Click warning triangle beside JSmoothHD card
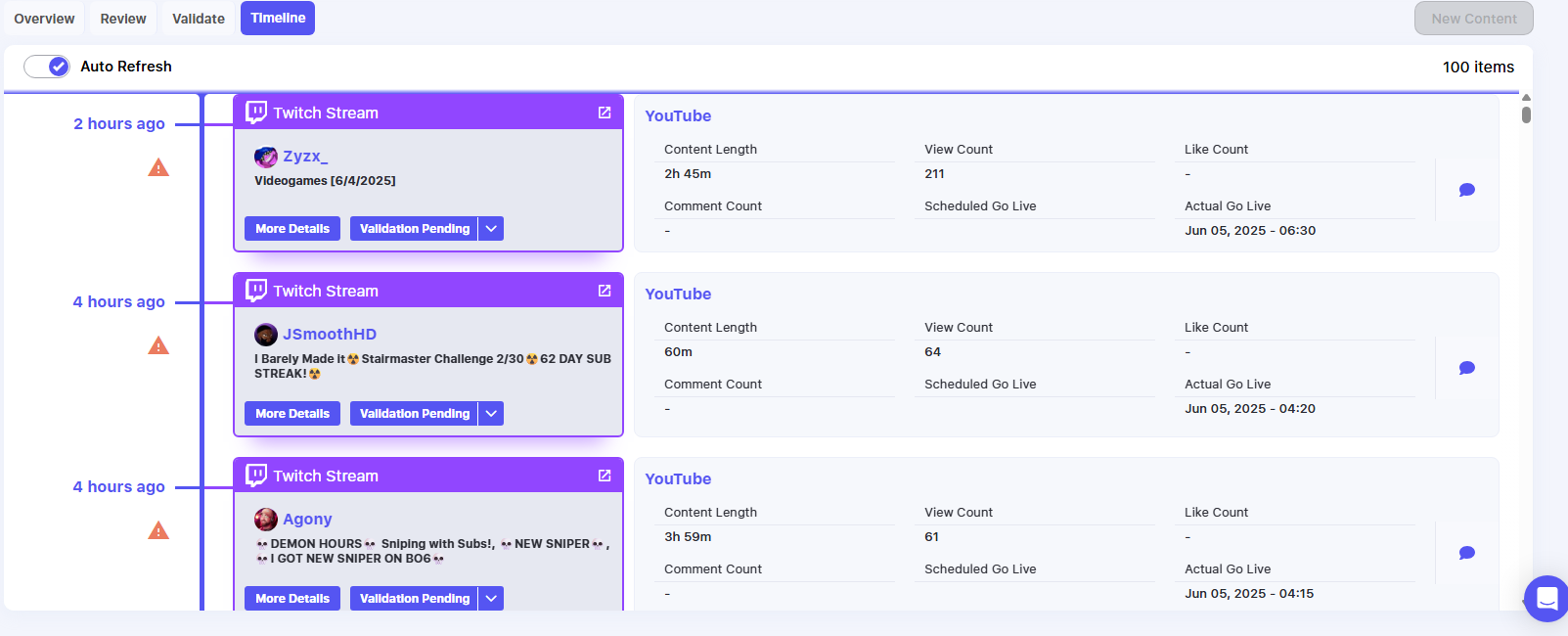1568x636 pixels. pyautogui.click(x=158, y=346)
